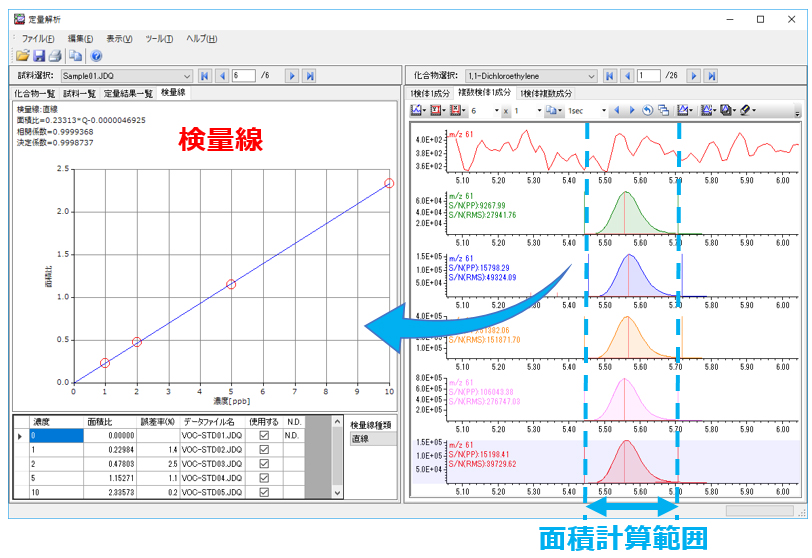Click the open file folder icon
This screenshot has height=558, width=812.
[x=23, y=56]
